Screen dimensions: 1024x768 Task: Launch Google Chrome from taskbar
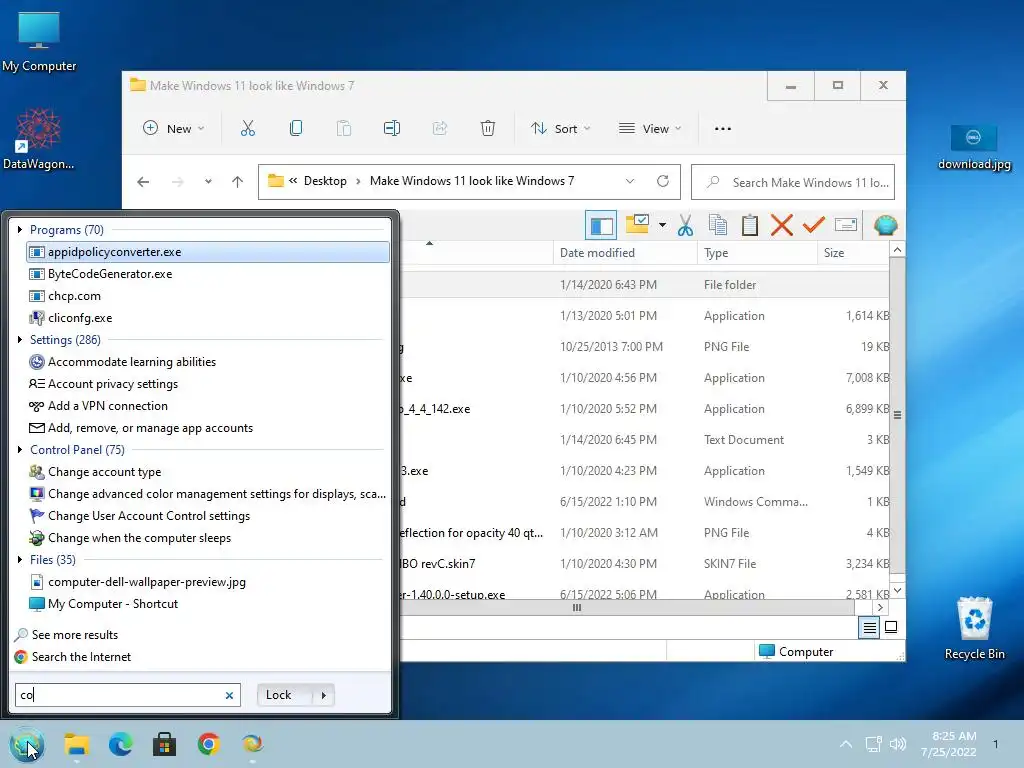[208, 744]
